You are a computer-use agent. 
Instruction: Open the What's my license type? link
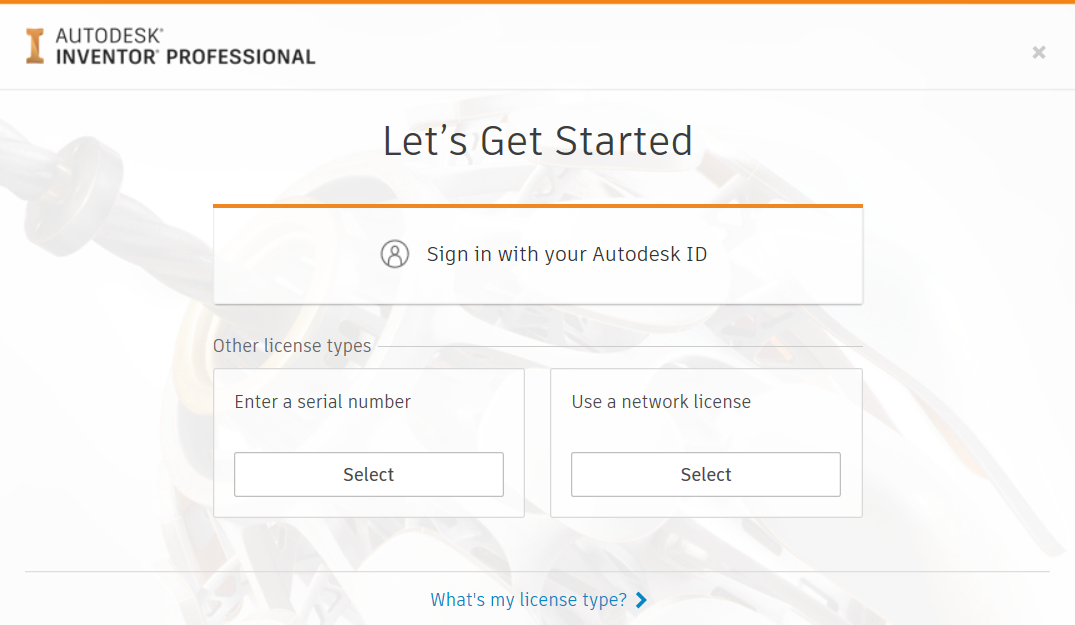529,600
